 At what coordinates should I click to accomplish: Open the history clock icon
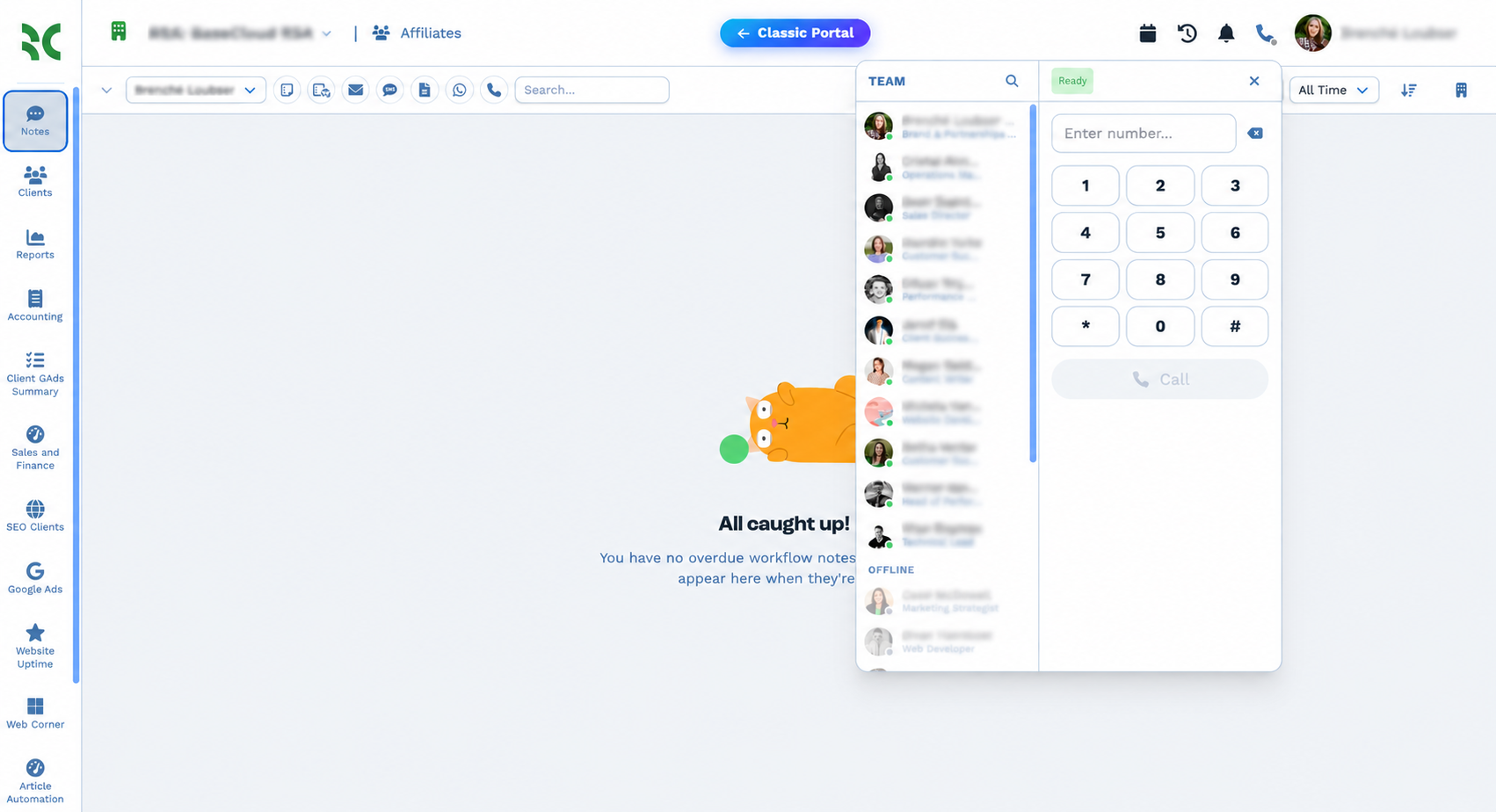coord(1187,33)
